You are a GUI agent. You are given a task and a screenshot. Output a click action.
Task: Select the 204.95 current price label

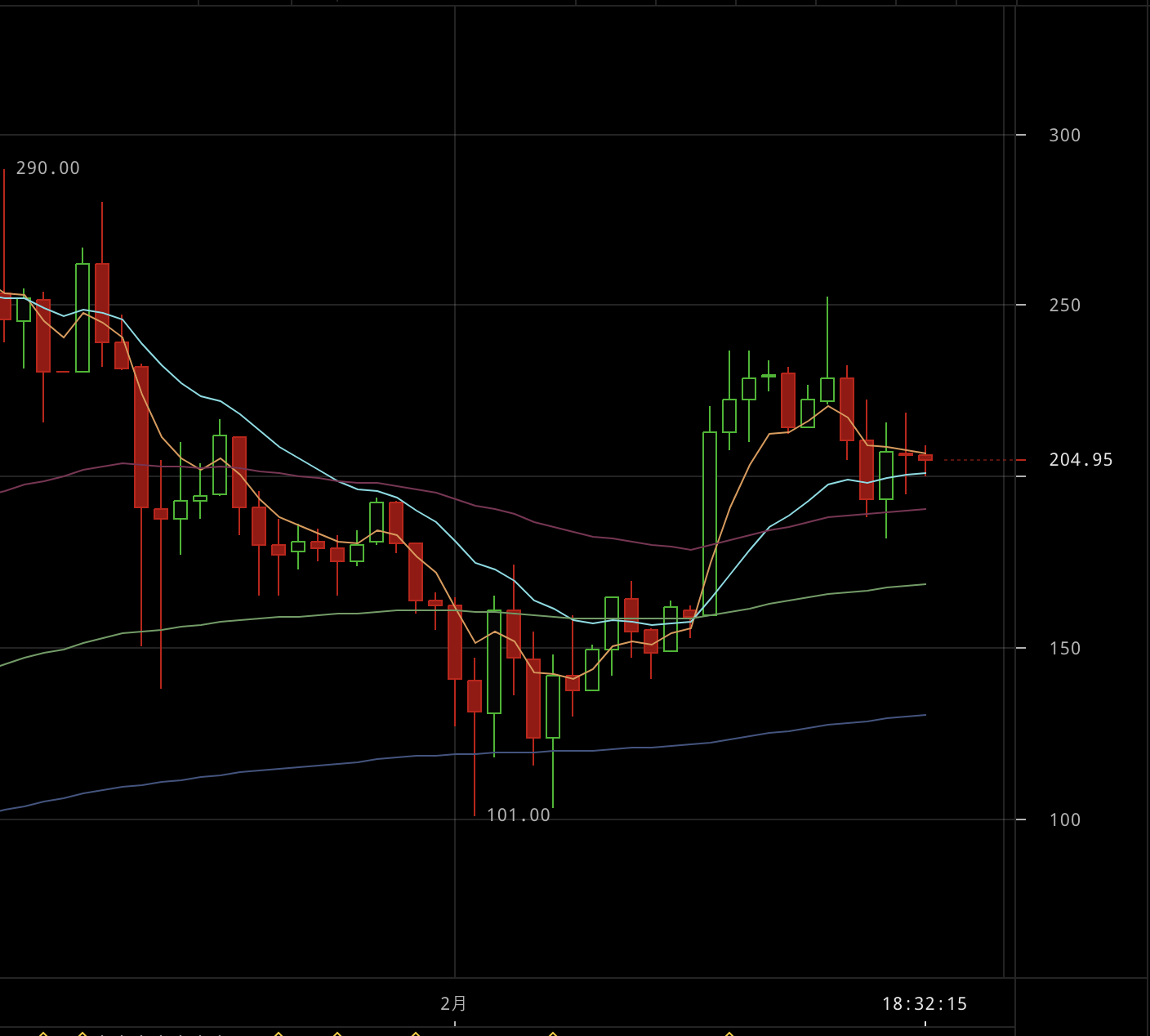point(1081,460)
